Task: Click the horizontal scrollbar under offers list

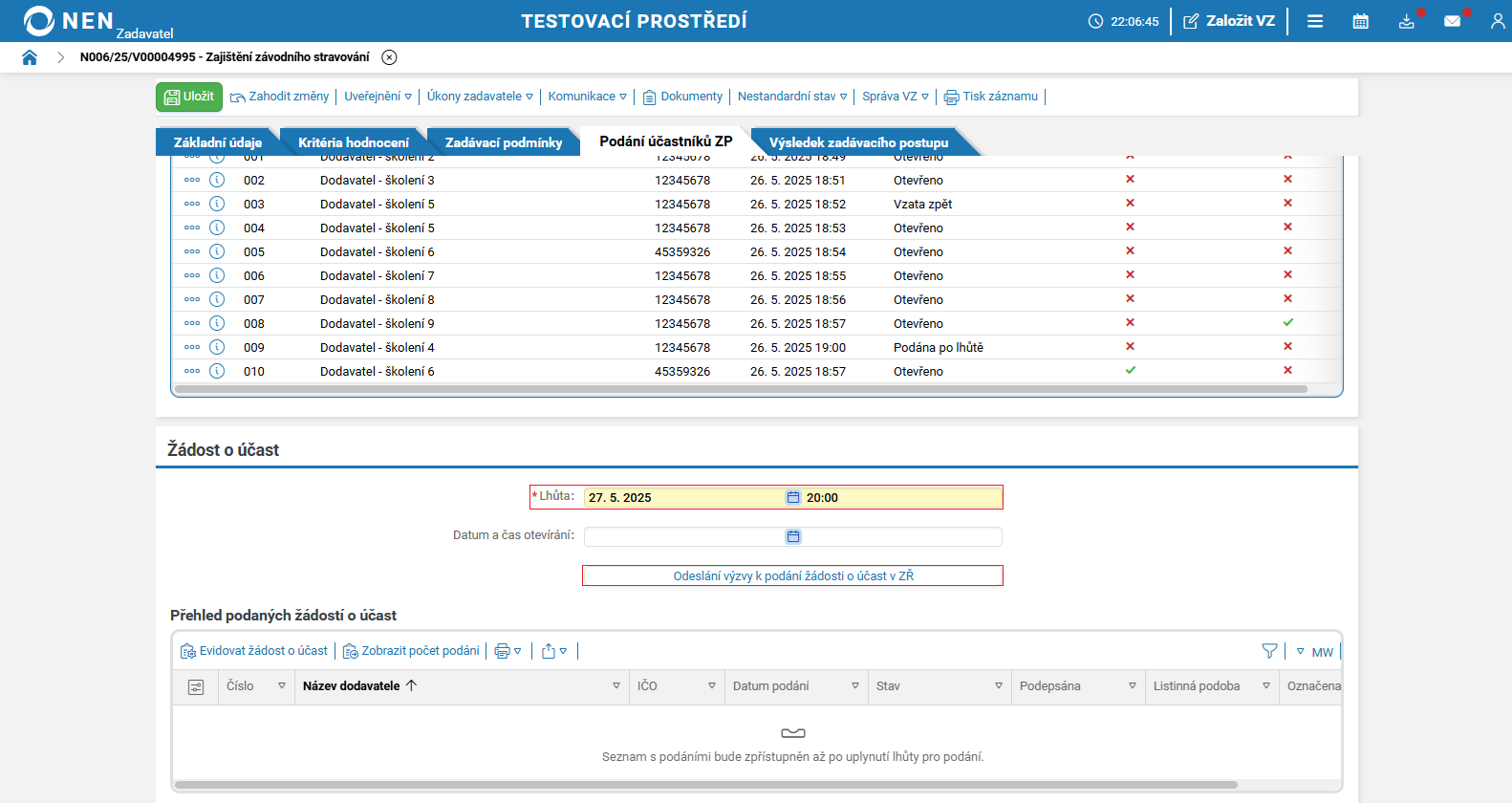Action: point(741,389)
